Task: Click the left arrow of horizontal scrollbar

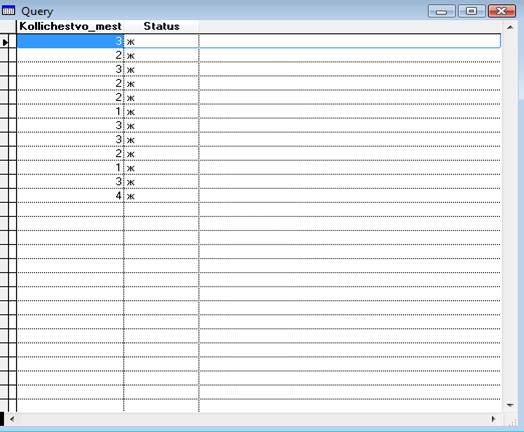Action: coord(12,419)
